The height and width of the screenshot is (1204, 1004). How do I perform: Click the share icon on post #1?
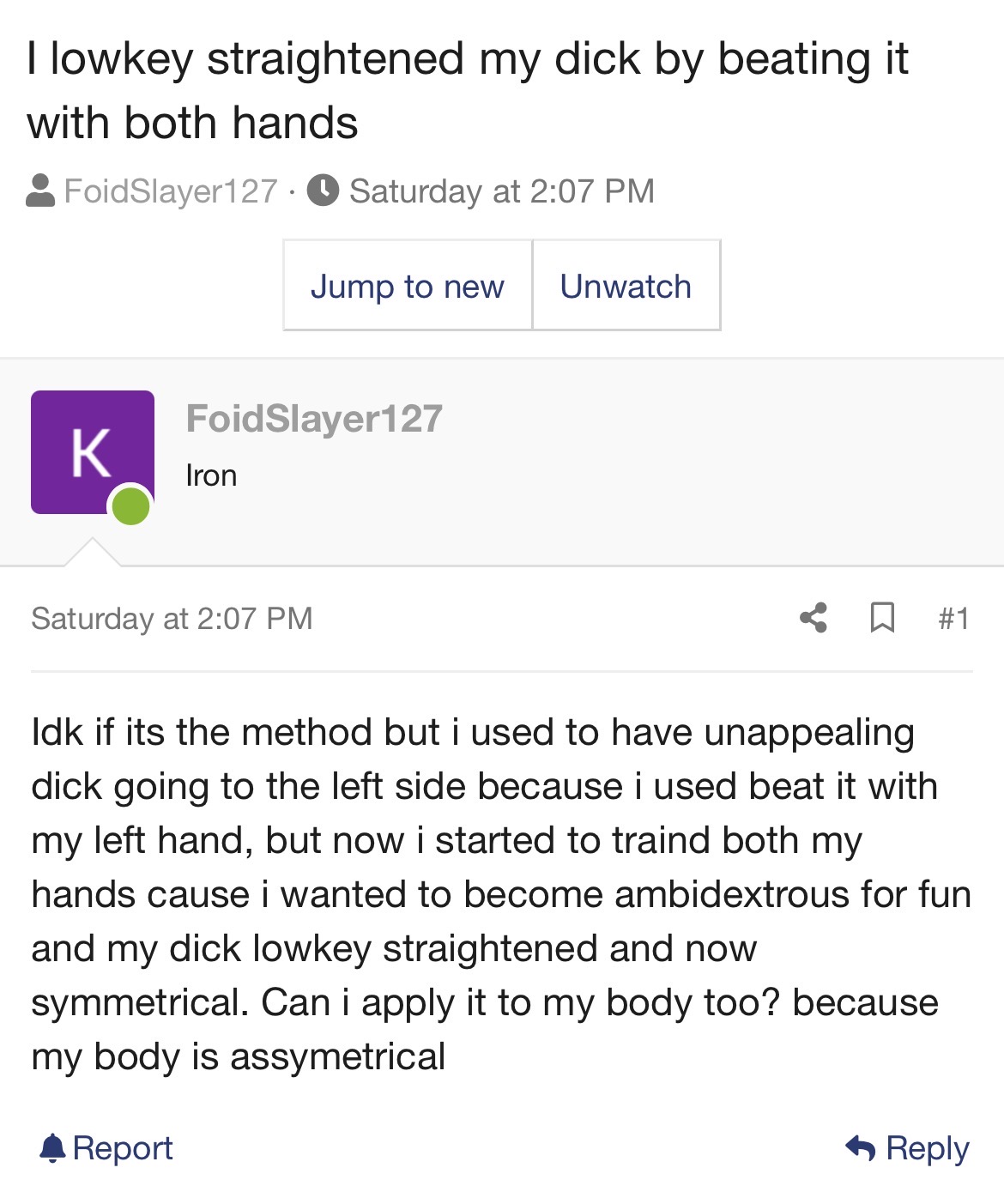click(x=813, y=618)
